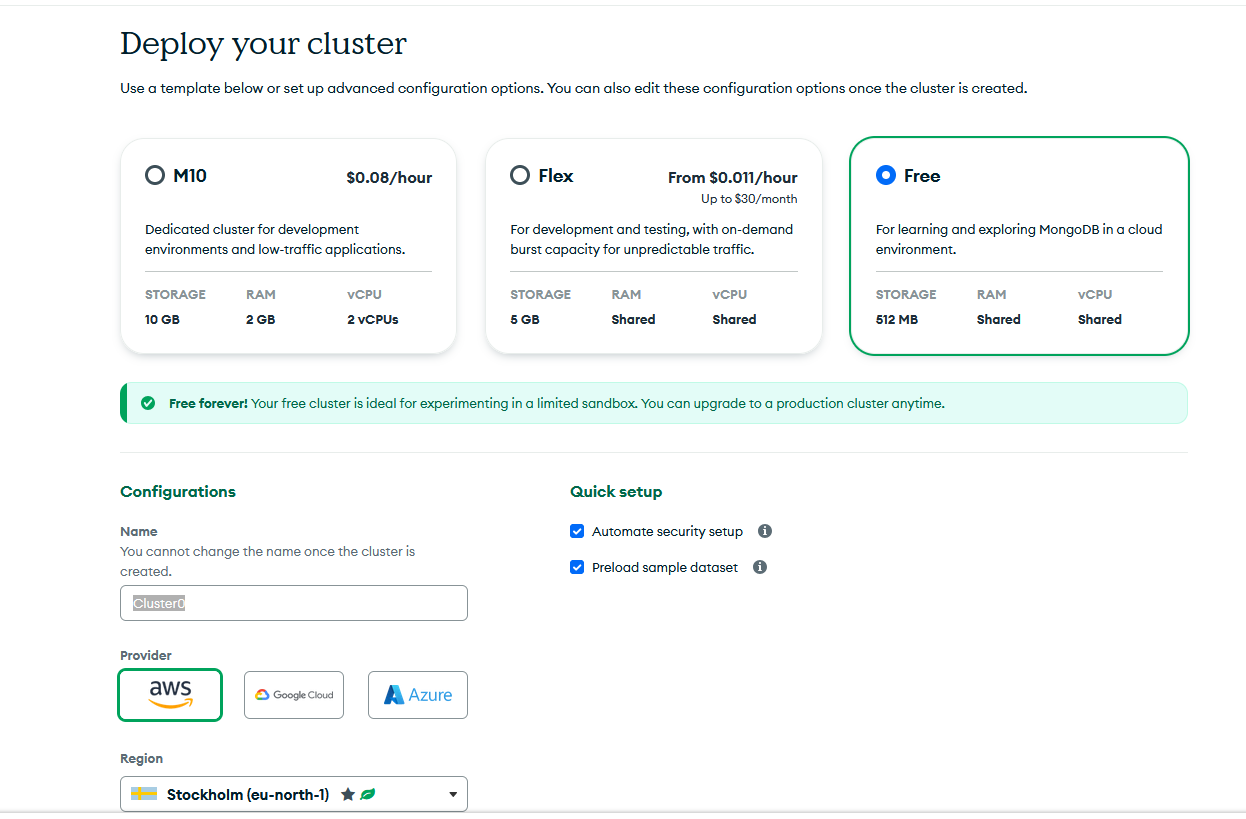Select the M10 cluster radio button
Viewport: 1246px width, 819px height.
(x=155, y=176)
